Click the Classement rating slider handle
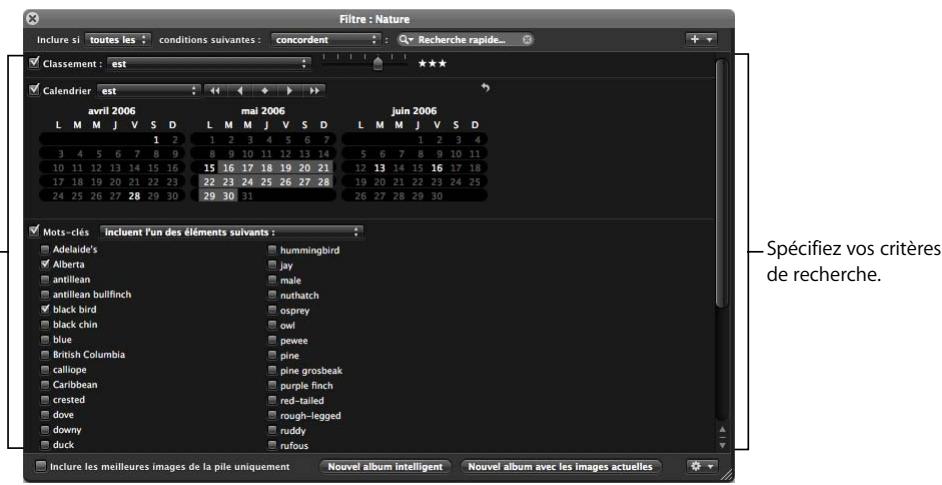The height and width of the screenshot is (485, 942). click(377, 63)
